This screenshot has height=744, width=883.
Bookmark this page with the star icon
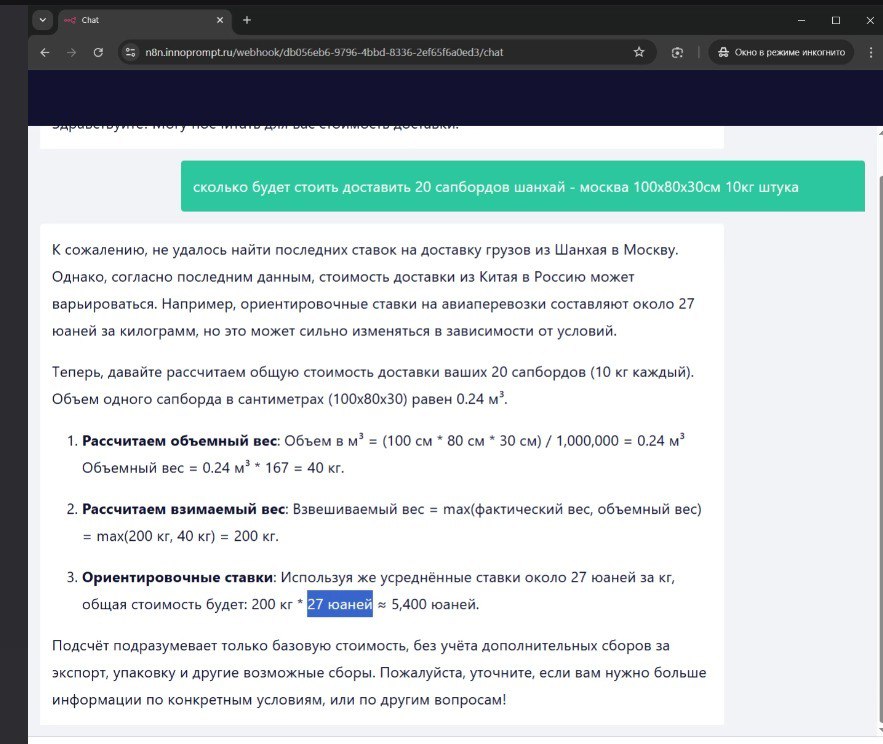(639, 52)
